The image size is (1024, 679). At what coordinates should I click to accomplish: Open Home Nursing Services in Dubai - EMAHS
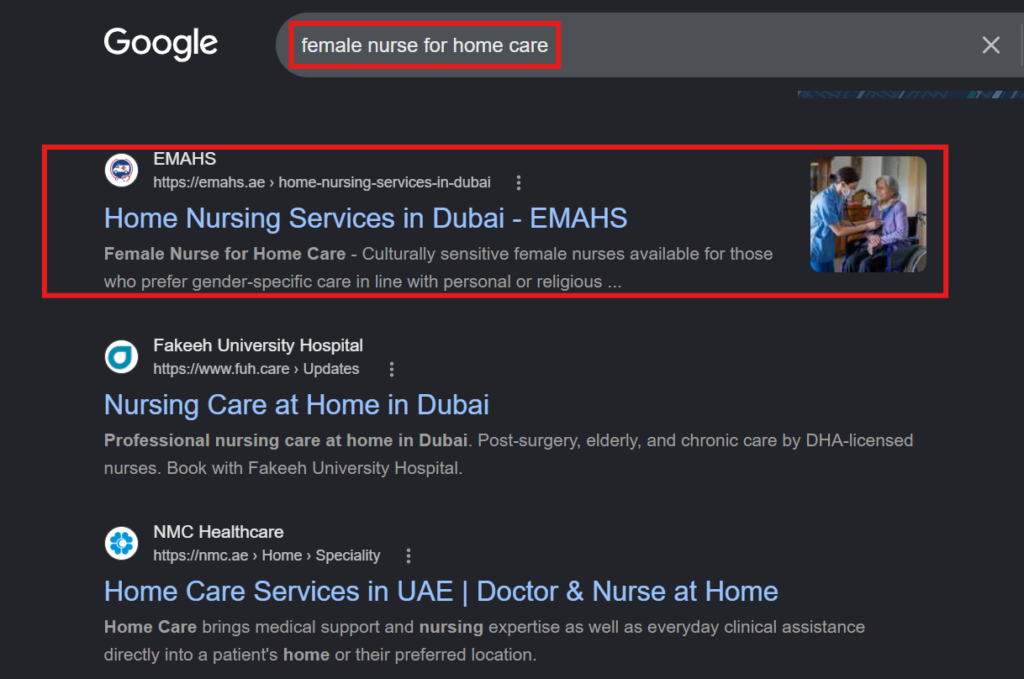pyautogui.click(x=366, y=218)
